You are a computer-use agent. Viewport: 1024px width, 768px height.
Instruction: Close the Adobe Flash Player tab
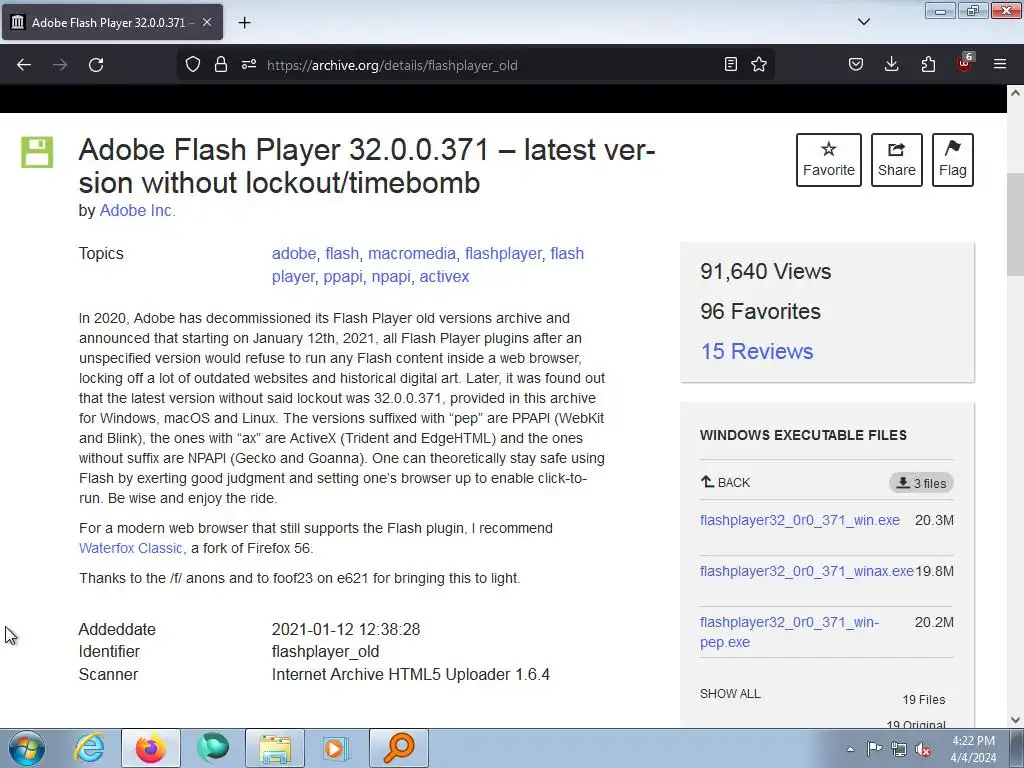(206, 22)
